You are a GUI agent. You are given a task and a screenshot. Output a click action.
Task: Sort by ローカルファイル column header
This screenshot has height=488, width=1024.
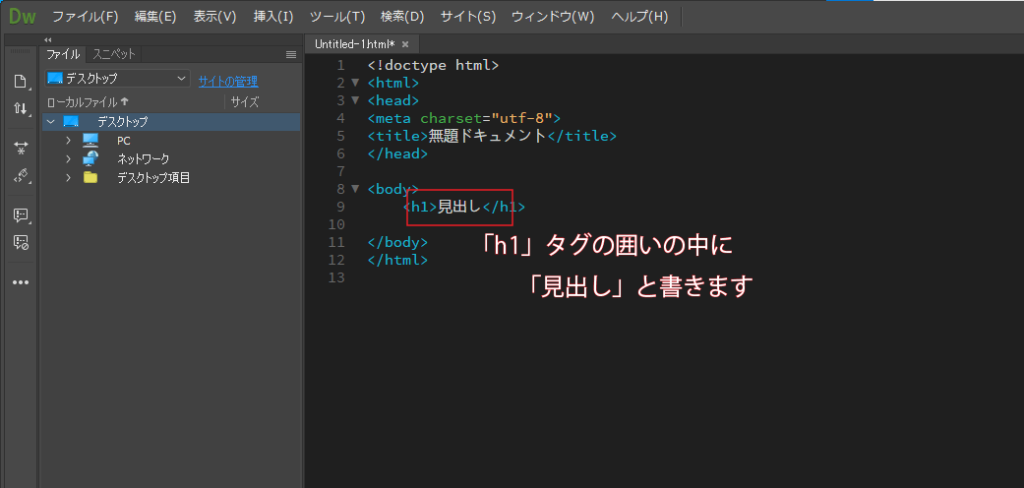(88, 102)
